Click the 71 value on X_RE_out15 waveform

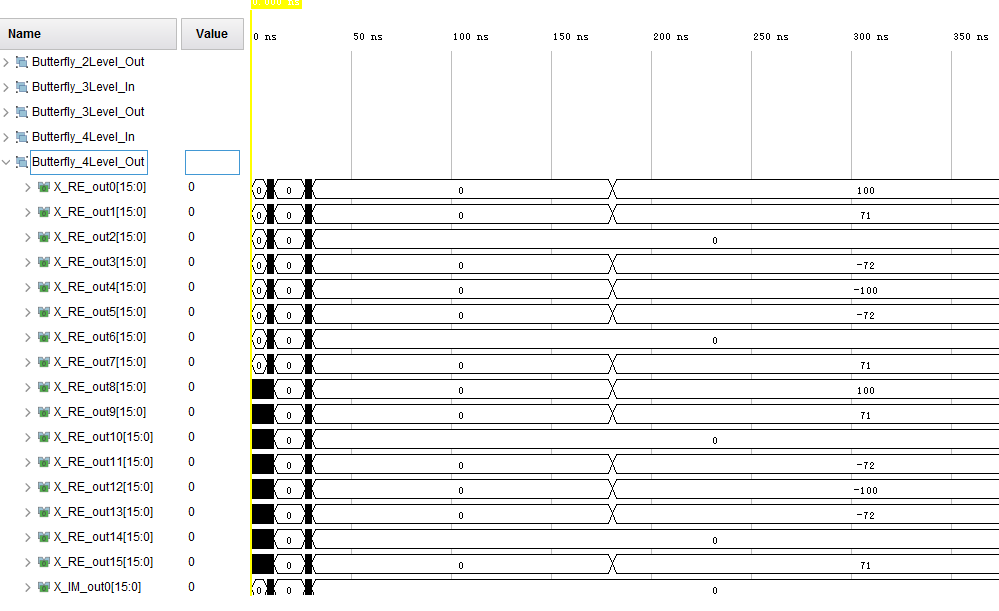pyautogui.click(x=865, y=566)
